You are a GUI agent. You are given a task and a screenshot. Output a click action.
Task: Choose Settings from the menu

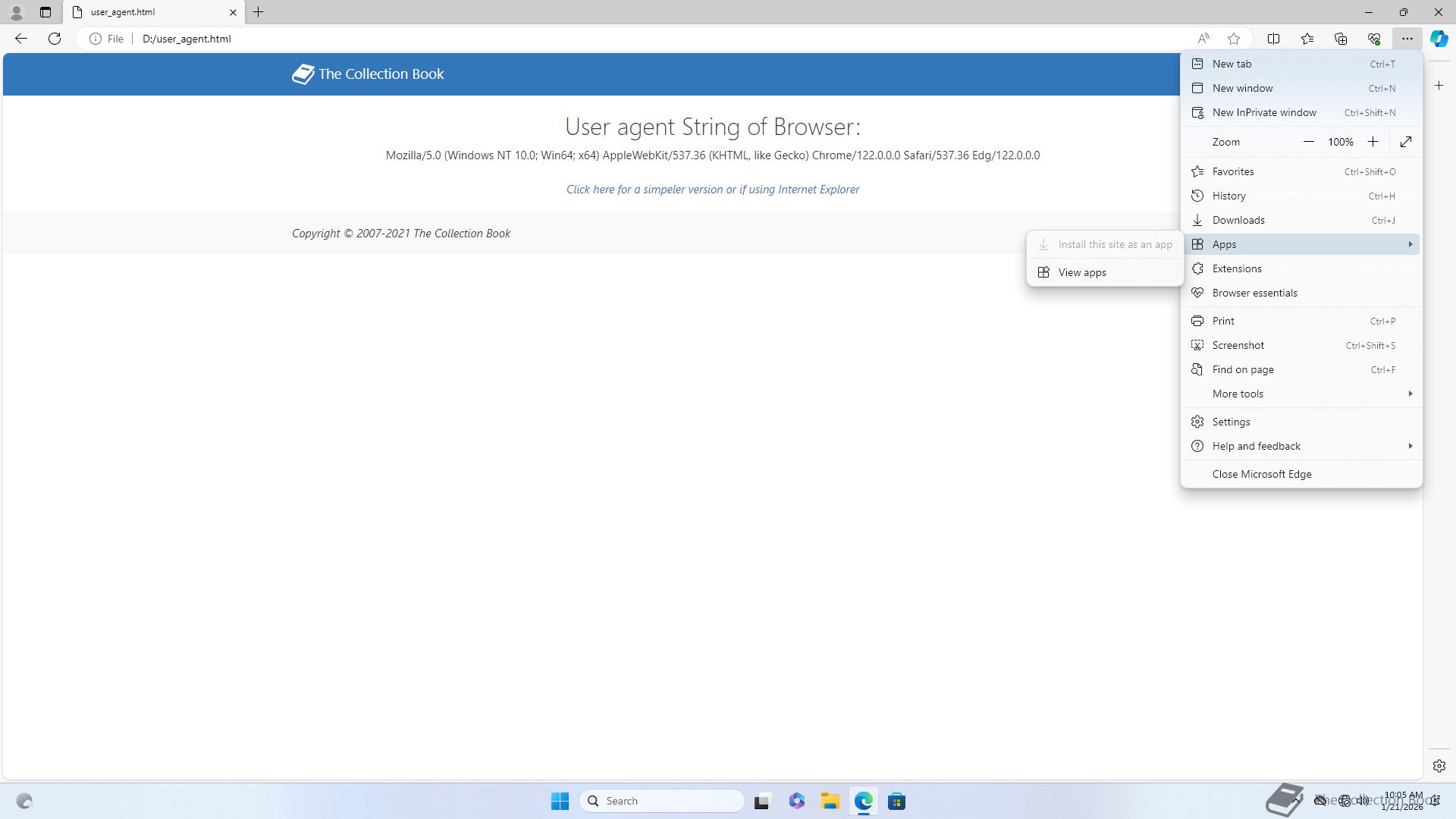point(1231,422)
